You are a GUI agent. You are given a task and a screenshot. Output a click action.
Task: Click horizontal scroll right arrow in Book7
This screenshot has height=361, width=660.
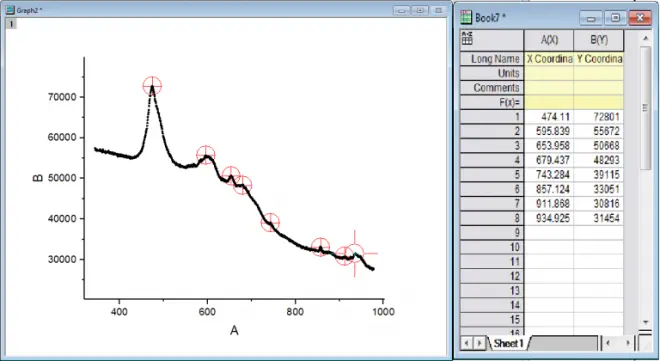[x=628, y=343]
